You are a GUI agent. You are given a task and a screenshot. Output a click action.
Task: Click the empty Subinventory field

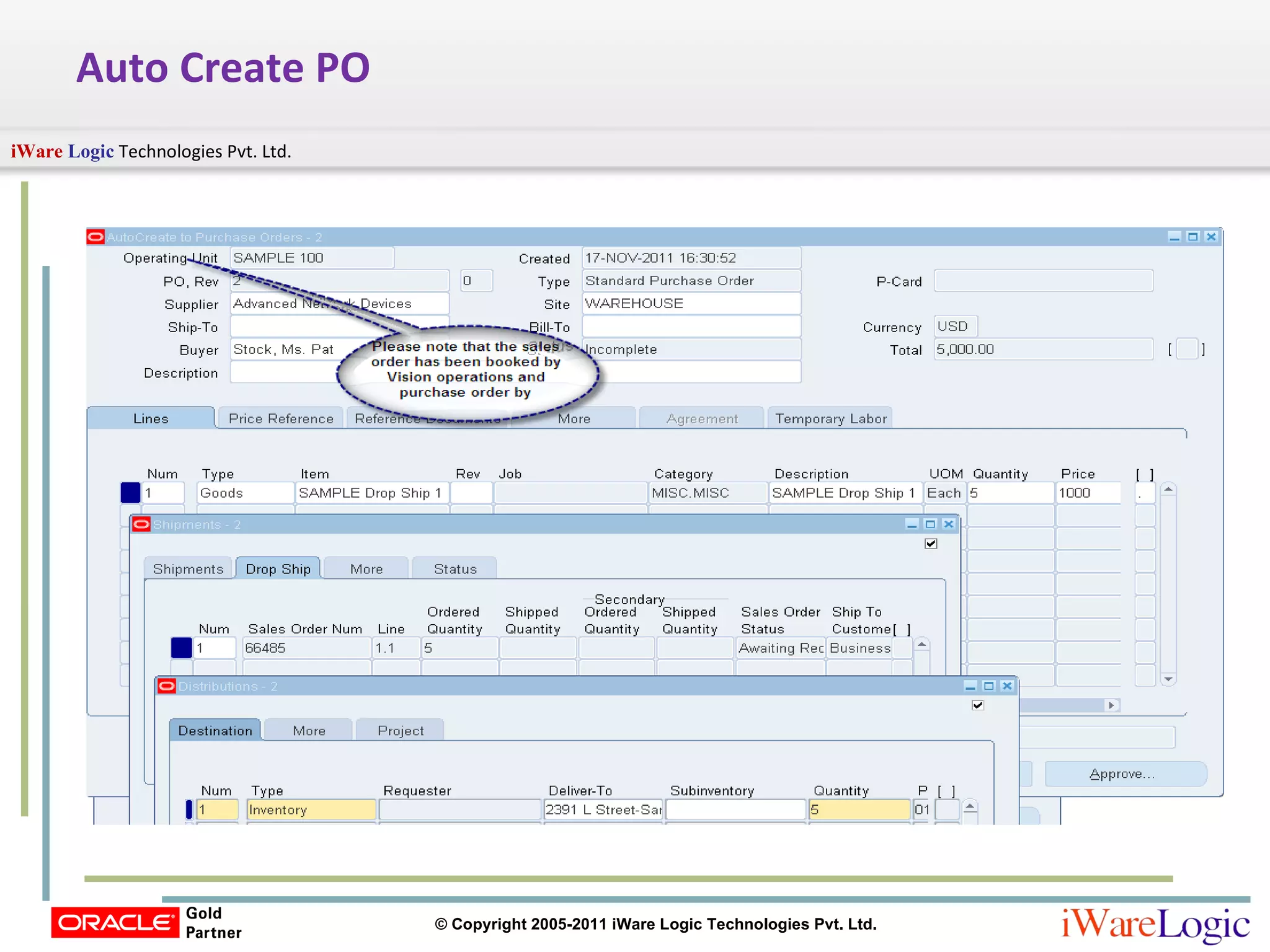(x=735, y=809)
